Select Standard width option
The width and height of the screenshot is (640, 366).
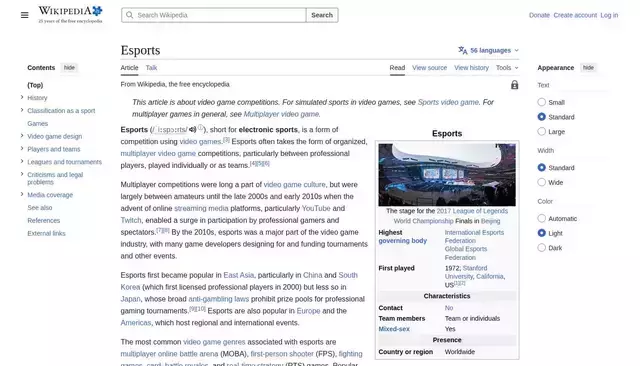(542, 168)
